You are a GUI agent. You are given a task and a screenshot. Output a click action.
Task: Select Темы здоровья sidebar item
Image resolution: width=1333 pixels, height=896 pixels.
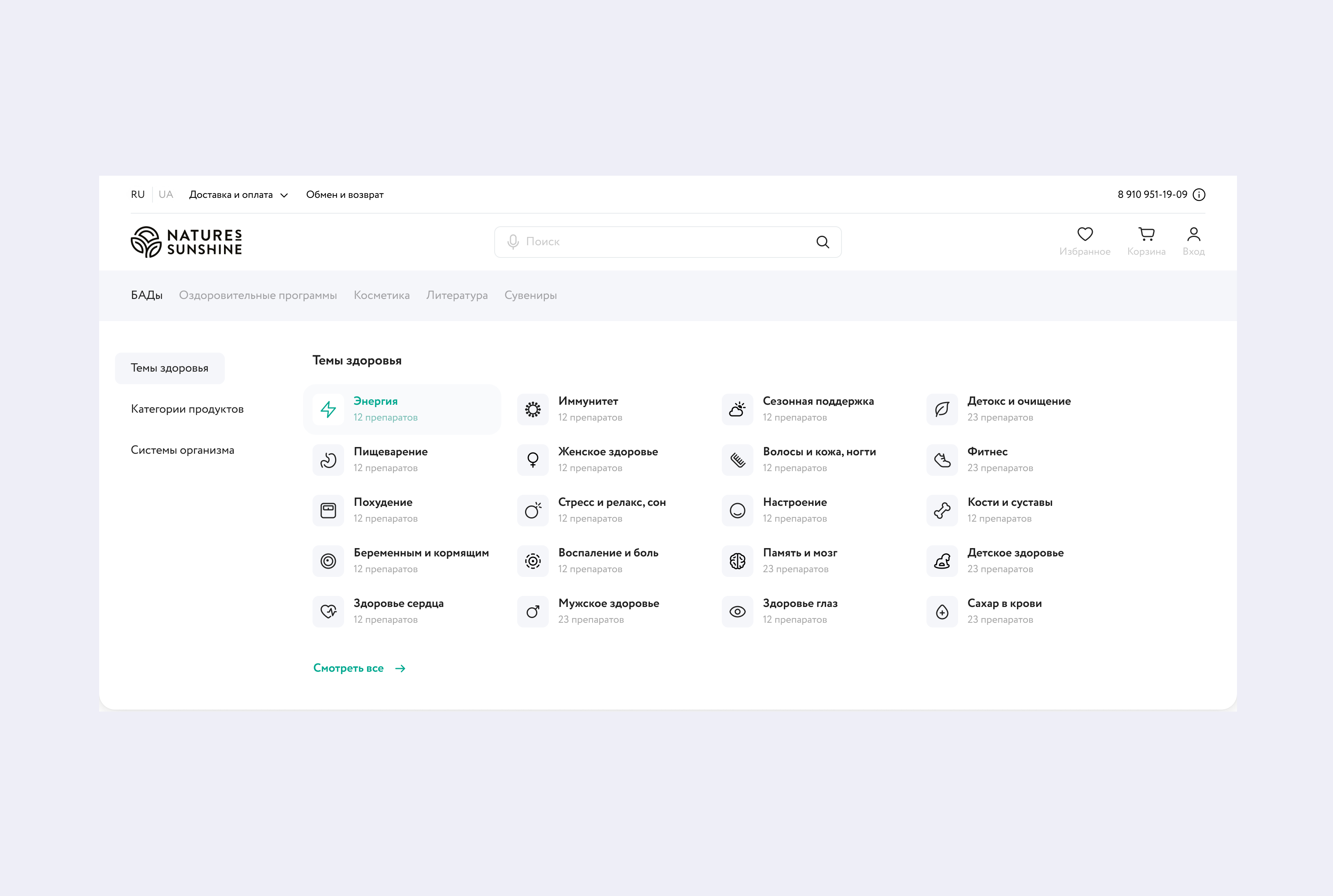point(170,368)
